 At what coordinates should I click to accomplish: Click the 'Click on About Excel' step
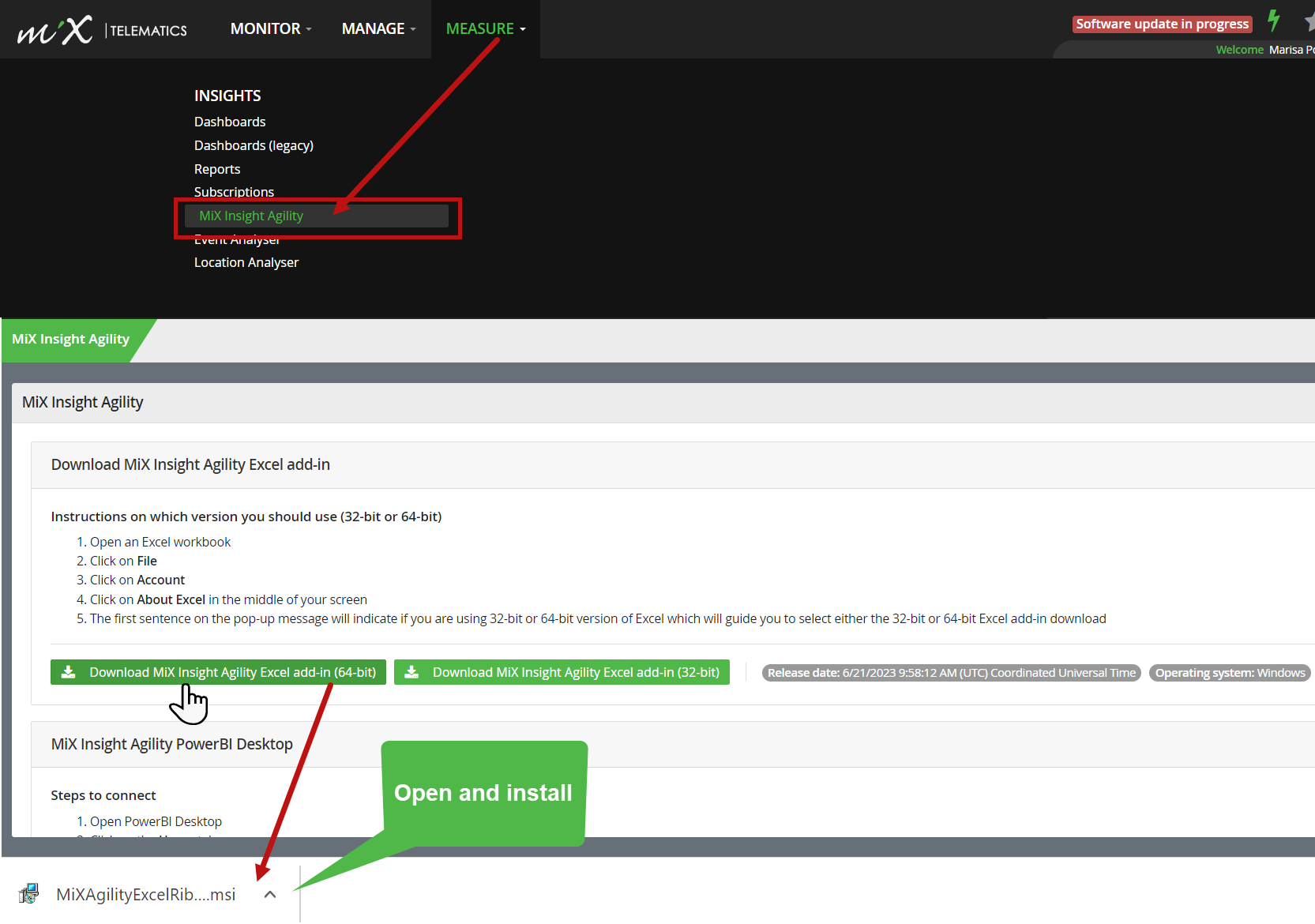pos(228,599)
